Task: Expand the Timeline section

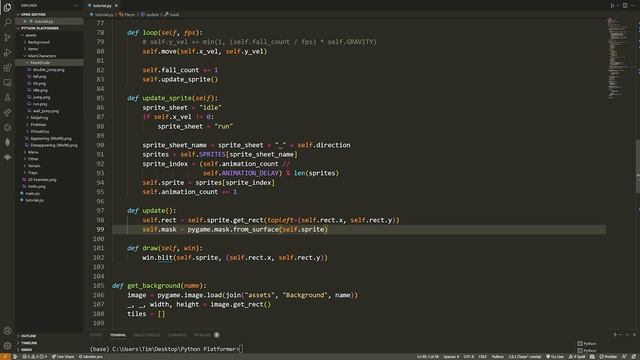Action: click(49, 343)
